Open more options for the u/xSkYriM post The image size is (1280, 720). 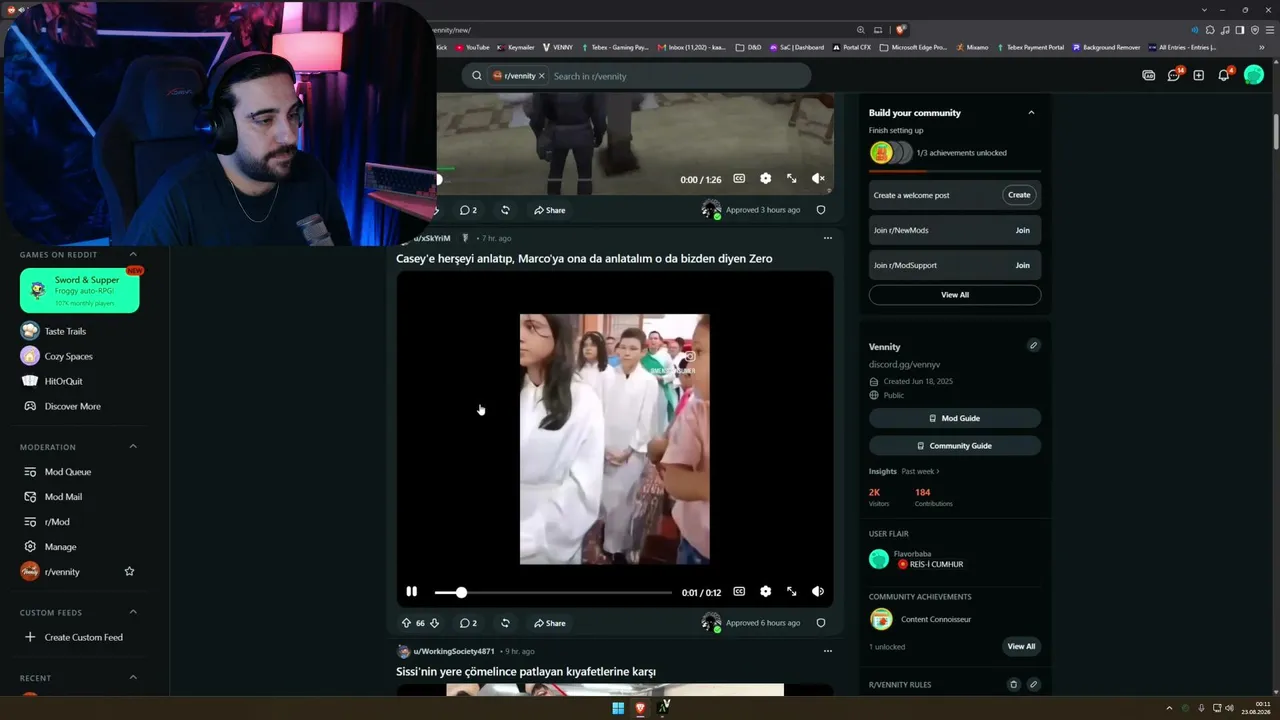tap(827, 238)
